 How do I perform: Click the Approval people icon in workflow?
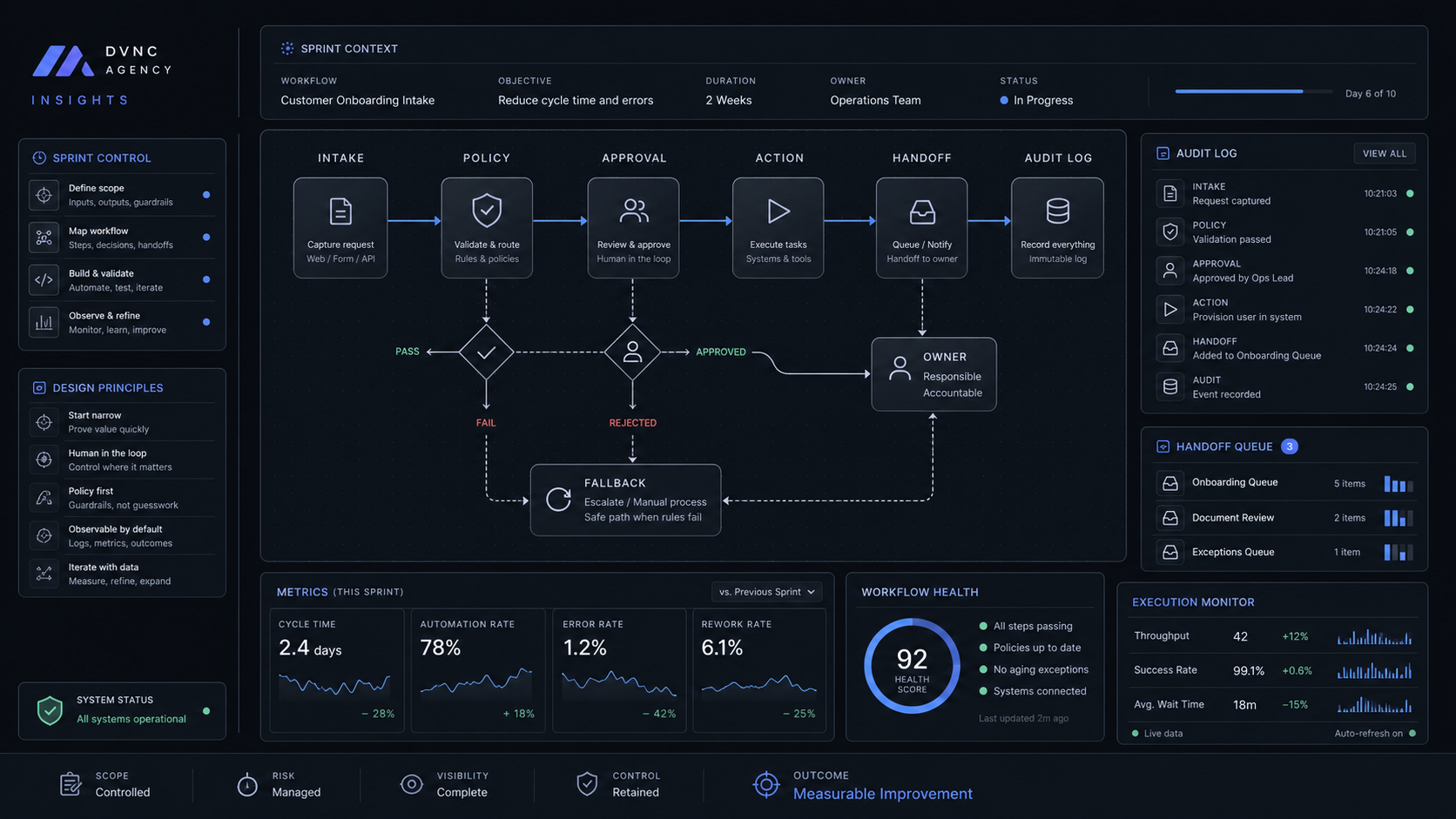point(633,211)
